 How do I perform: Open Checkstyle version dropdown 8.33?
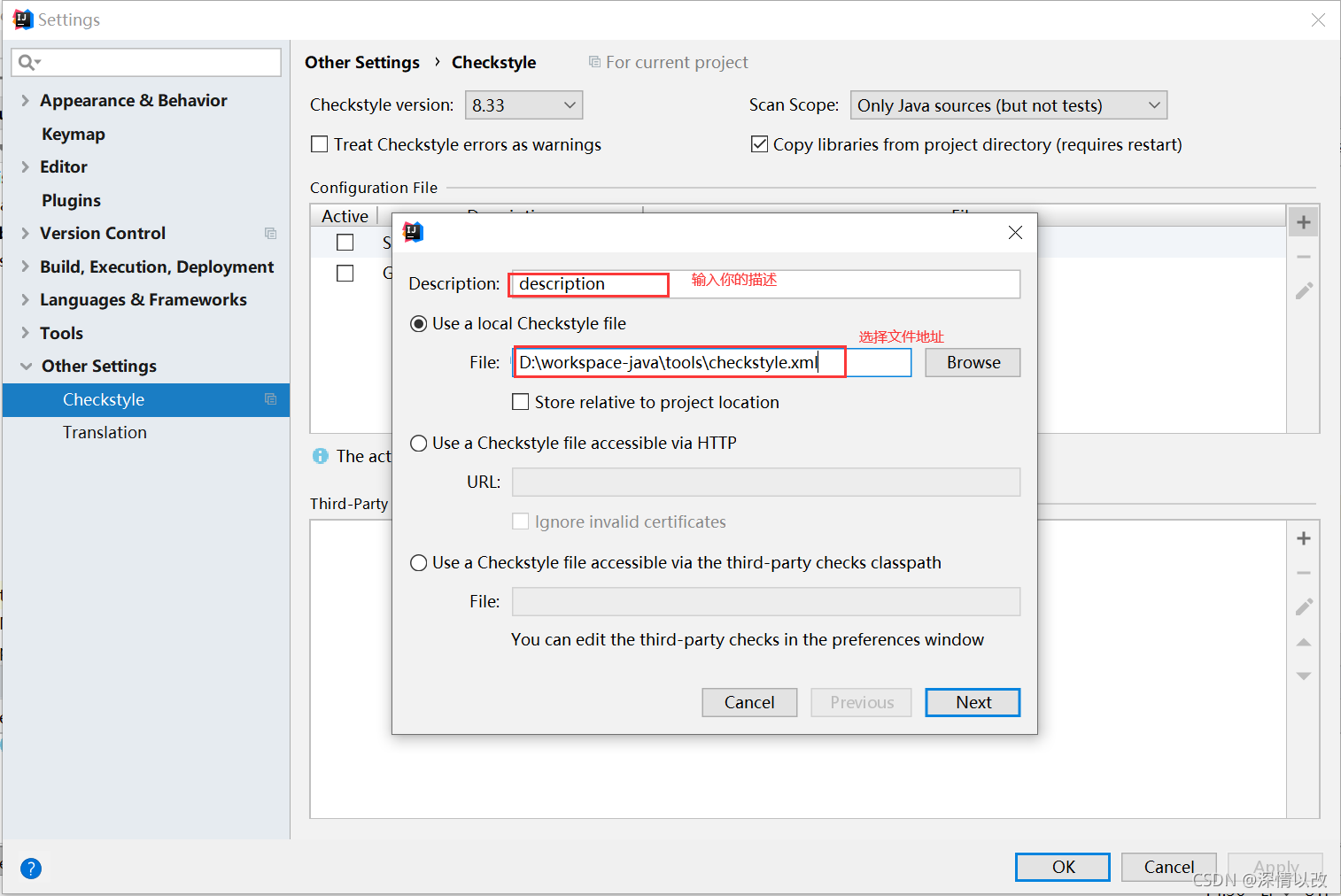pos(523,105)
